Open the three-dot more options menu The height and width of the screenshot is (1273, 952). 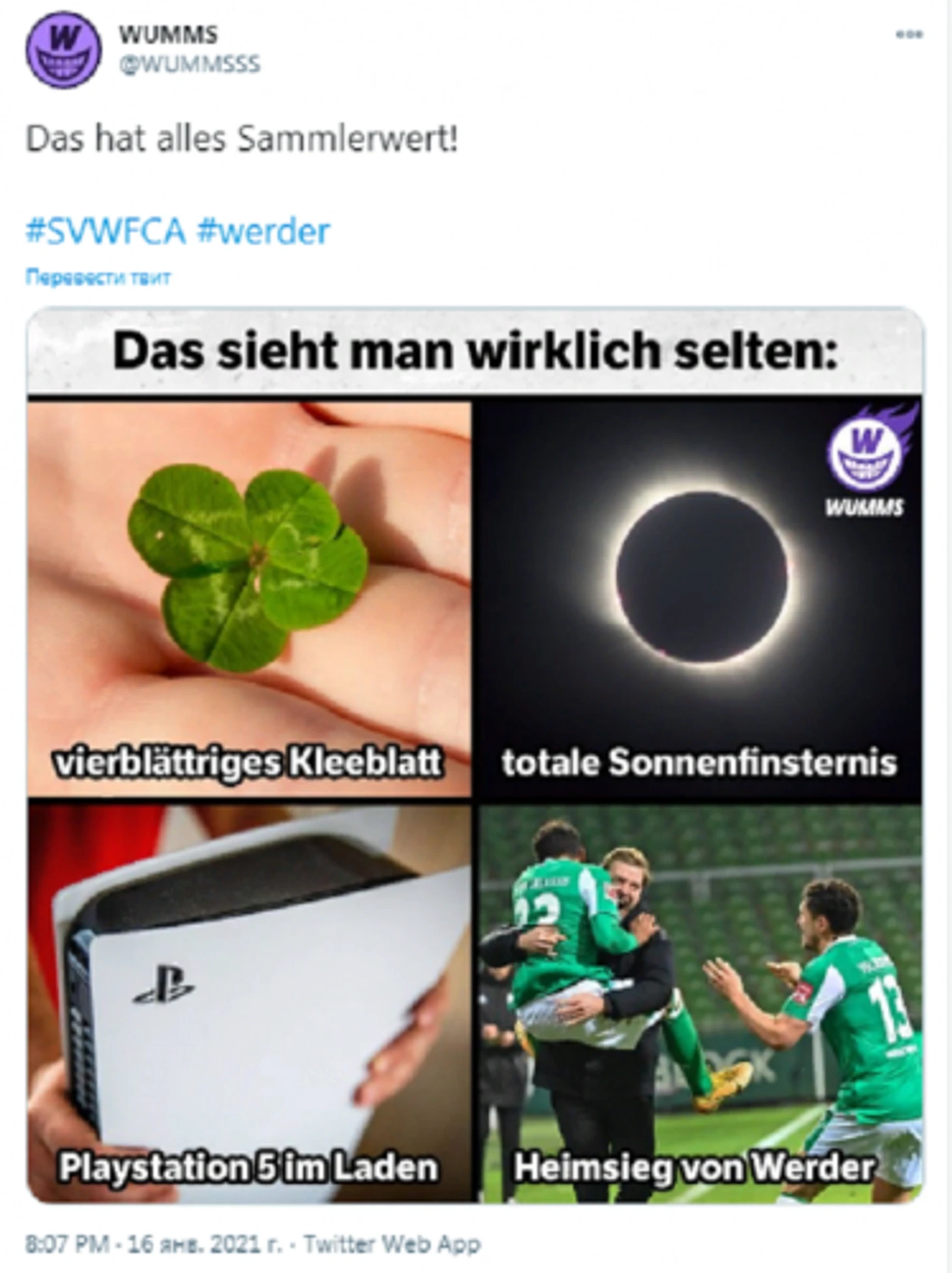(x=909, y=35)
